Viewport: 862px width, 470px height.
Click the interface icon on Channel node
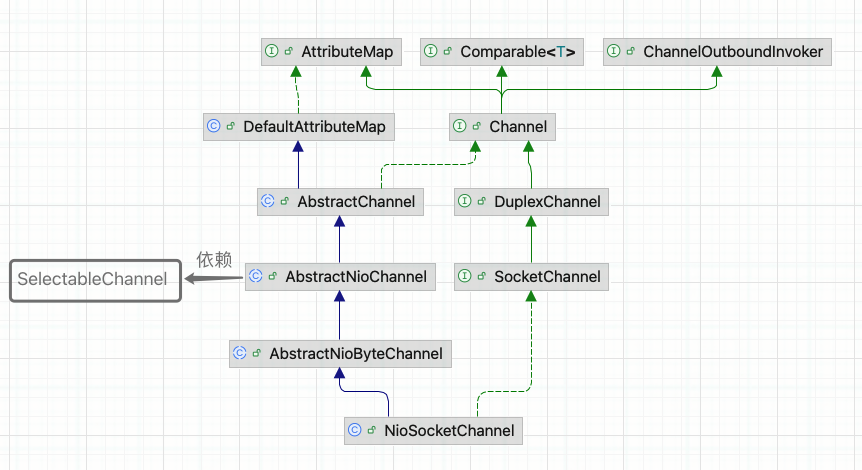[x=459, y=127]
